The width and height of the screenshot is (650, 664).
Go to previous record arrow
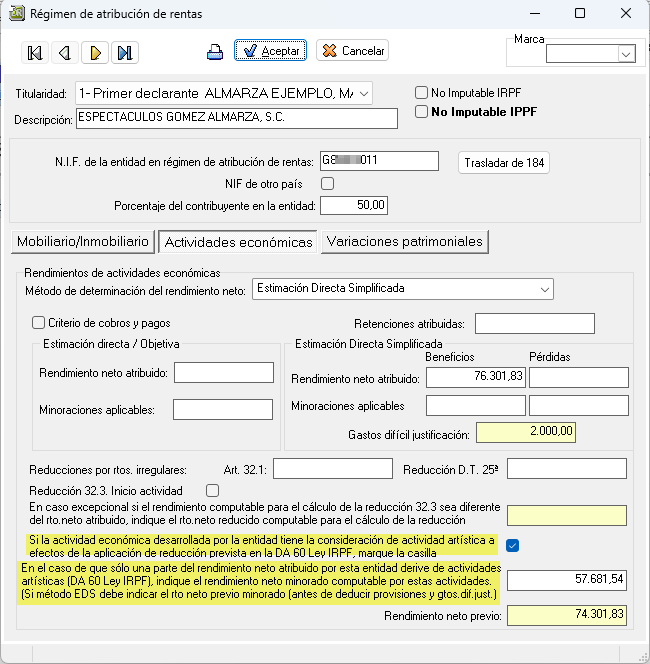click(64, 53)
